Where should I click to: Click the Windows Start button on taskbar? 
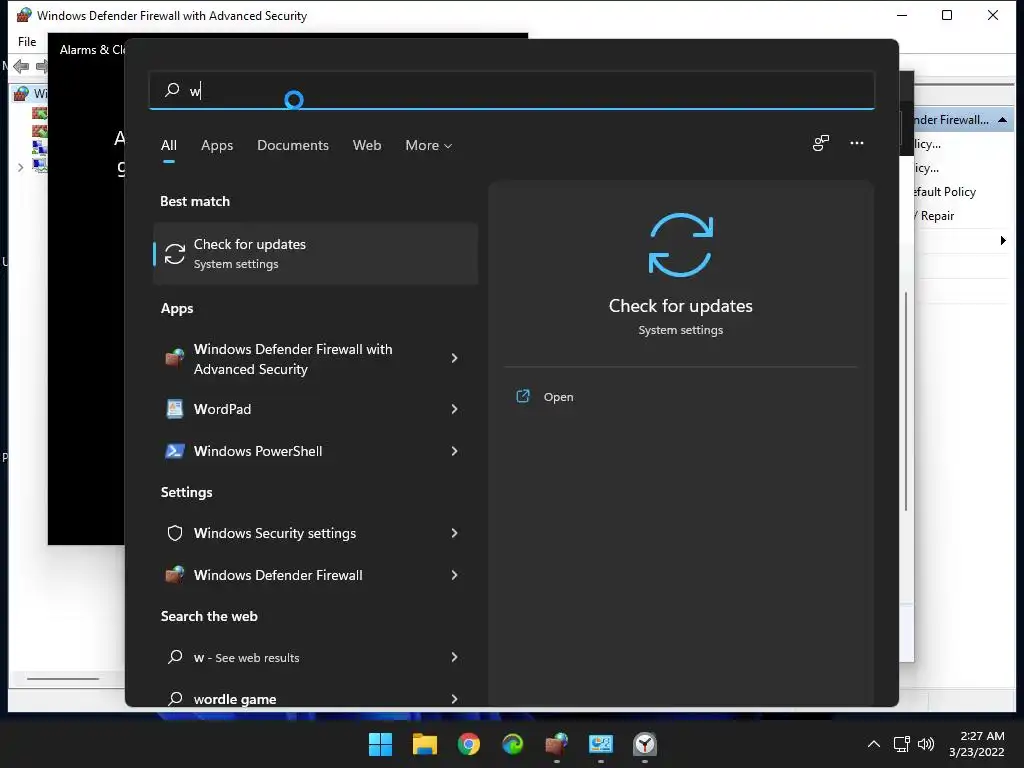(380, 744)
